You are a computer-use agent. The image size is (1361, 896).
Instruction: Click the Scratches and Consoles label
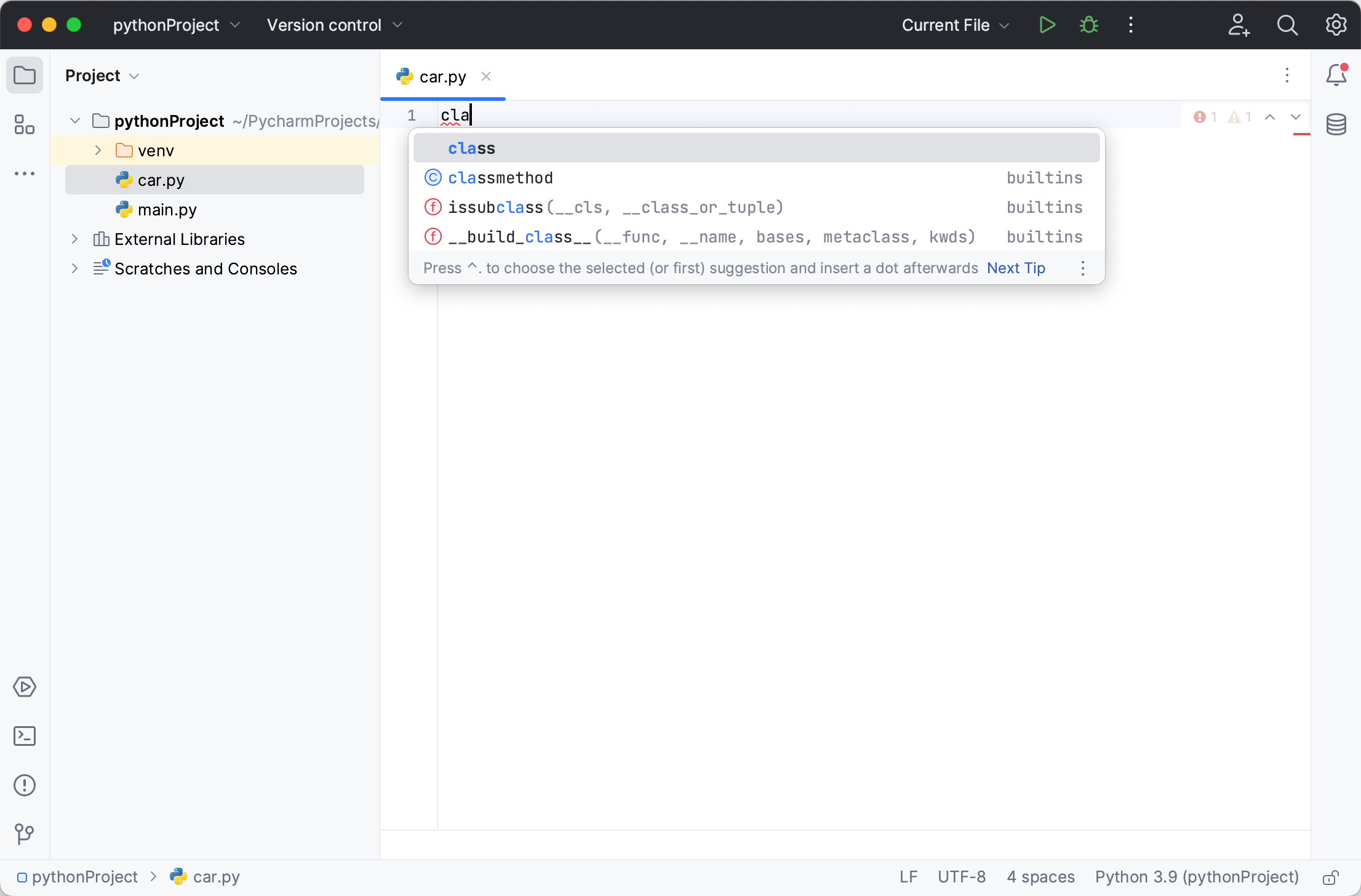click(x=206, y=268)
